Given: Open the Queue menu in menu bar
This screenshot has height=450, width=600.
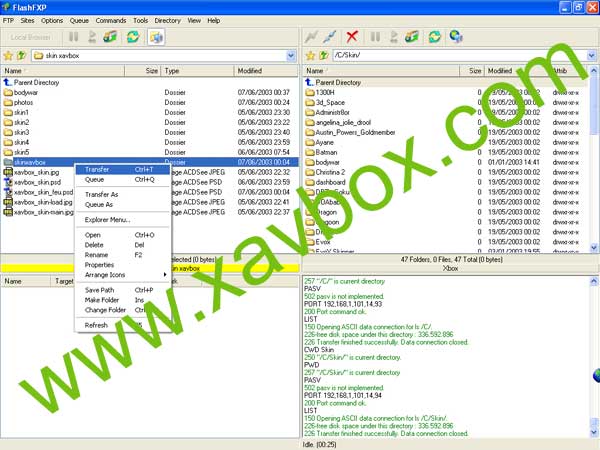Looking at the screenshot, I should click(x=79, y=21).
